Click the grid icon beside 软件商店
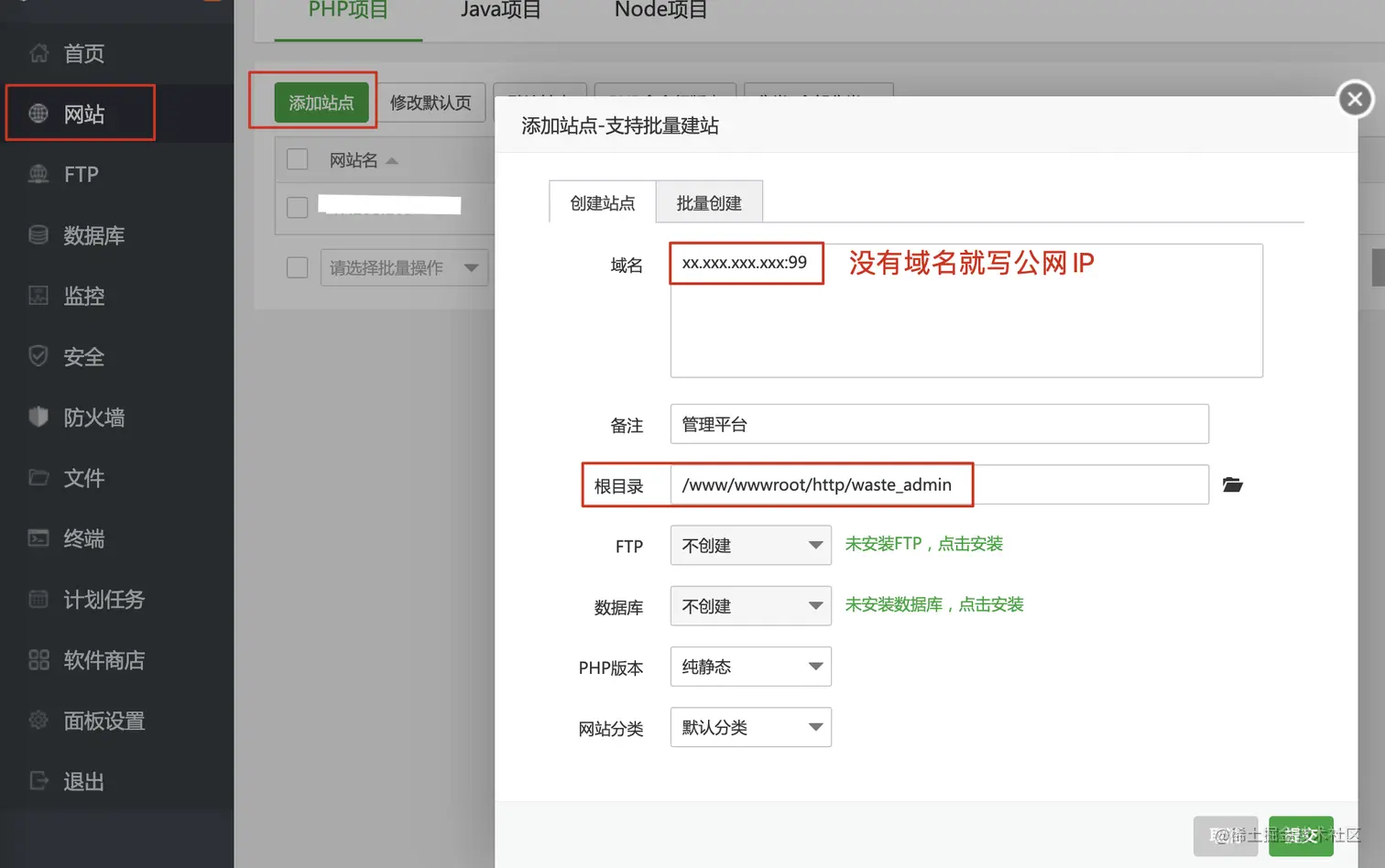1385x868 pixels. [38, 659]
